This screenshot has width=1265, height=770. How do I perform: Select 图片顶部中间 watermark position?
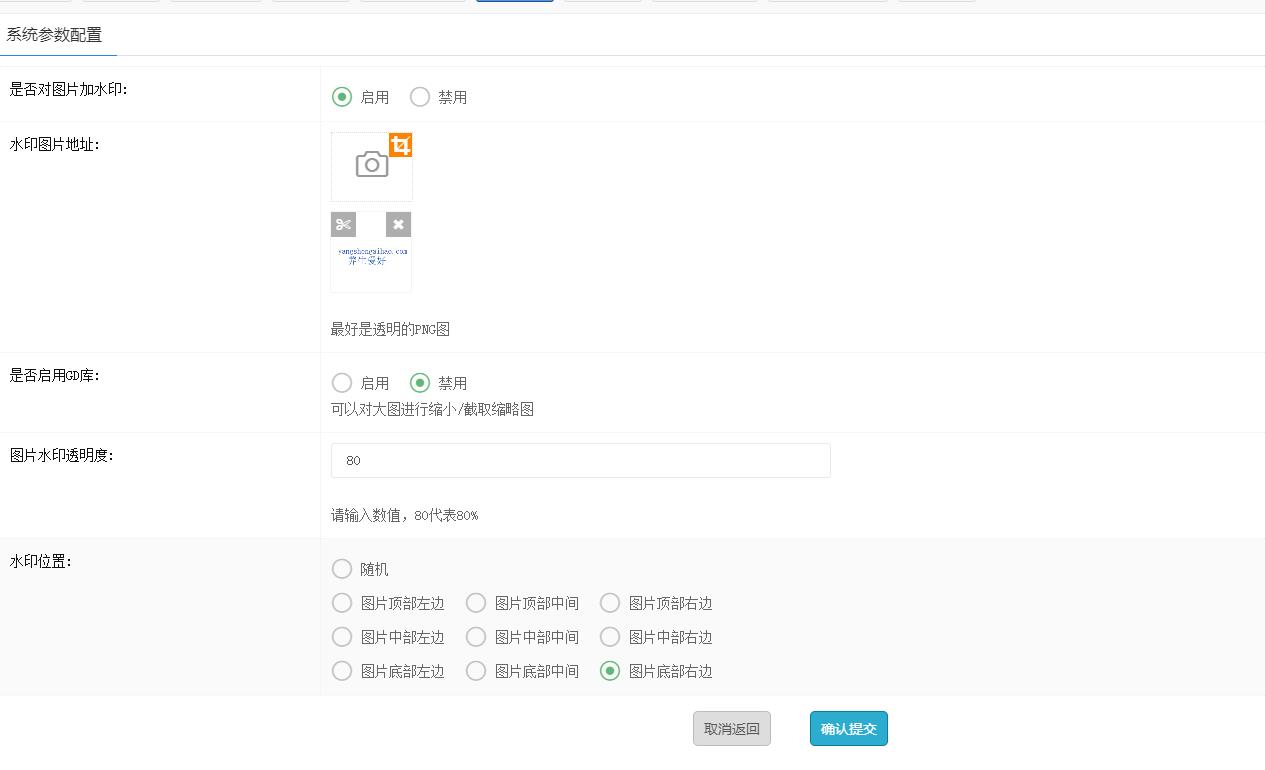[x=476, y=603]
